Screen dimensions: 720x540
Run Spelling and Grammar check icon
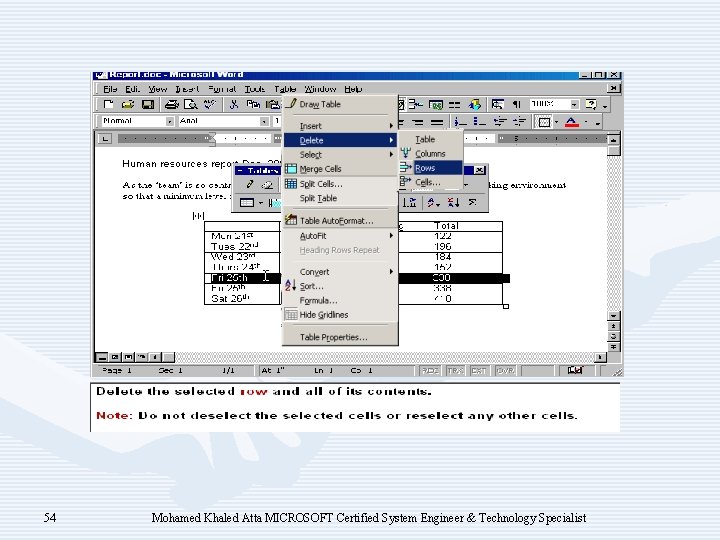(210, 105)
